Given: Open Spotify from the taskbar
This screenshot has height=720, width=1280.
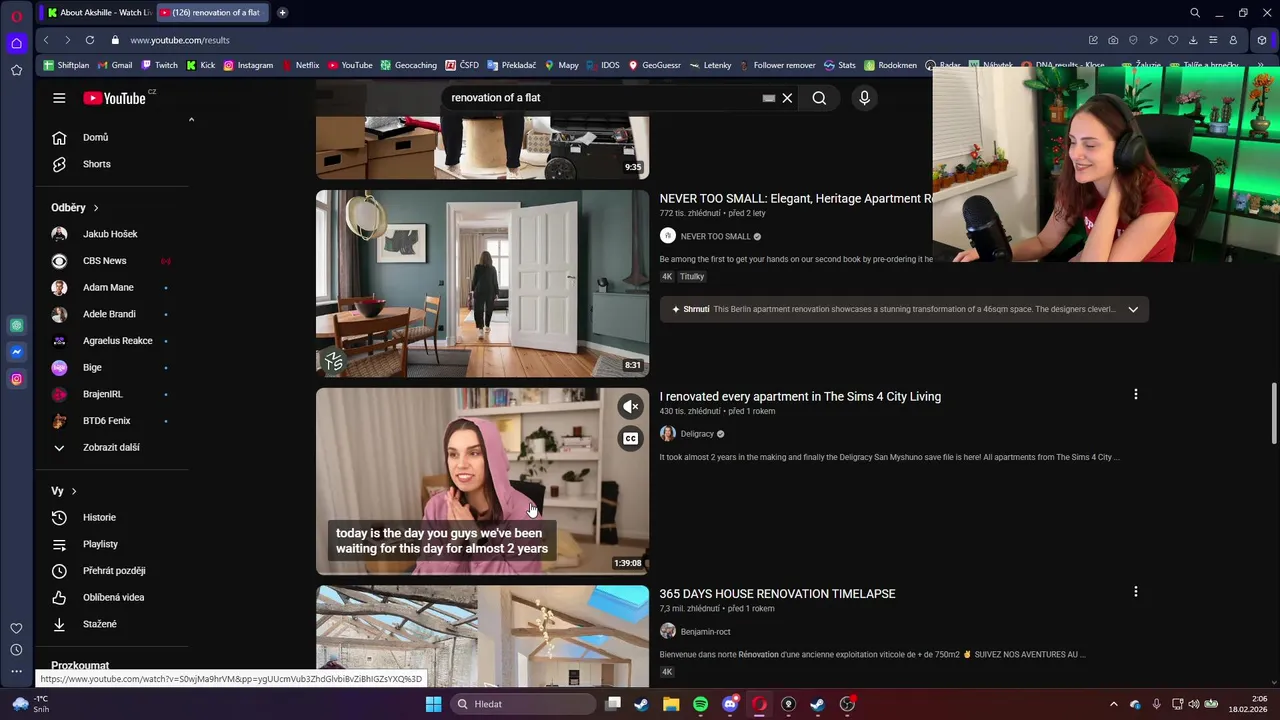Looking at the screenshot, I should click(x=700, y=704).
